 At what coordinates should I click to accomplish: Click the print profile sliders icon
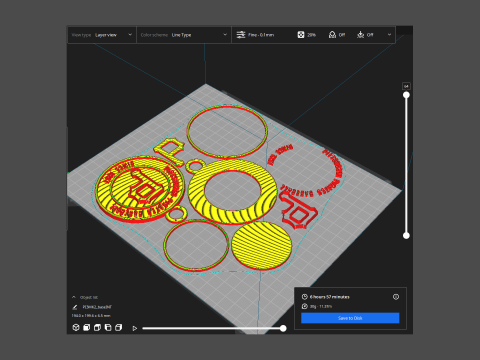pyautogui.click(x=241, y=35)
